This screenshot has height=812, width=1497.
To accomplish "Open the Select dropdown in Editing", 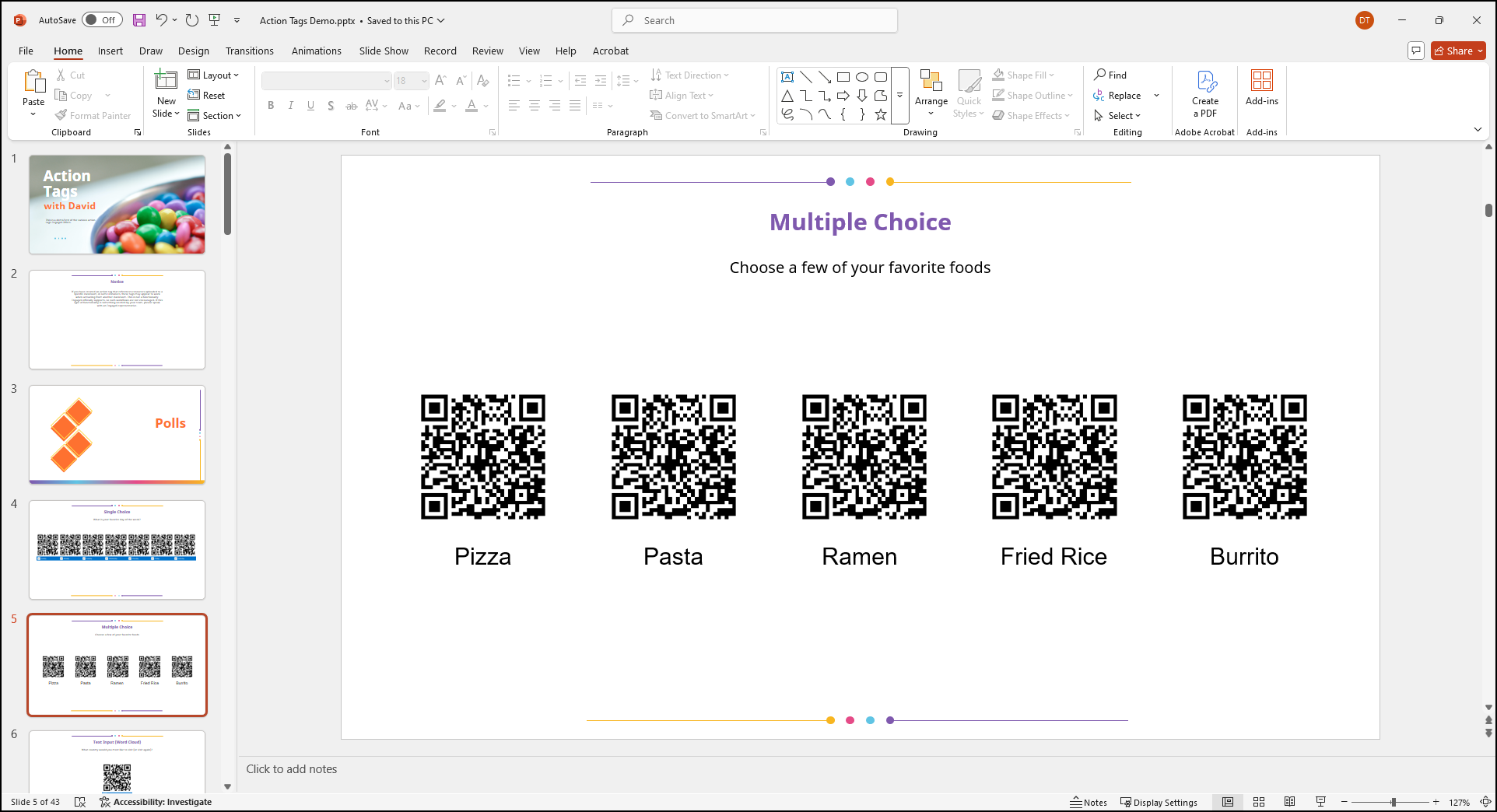I will [x=1117, y=115].
